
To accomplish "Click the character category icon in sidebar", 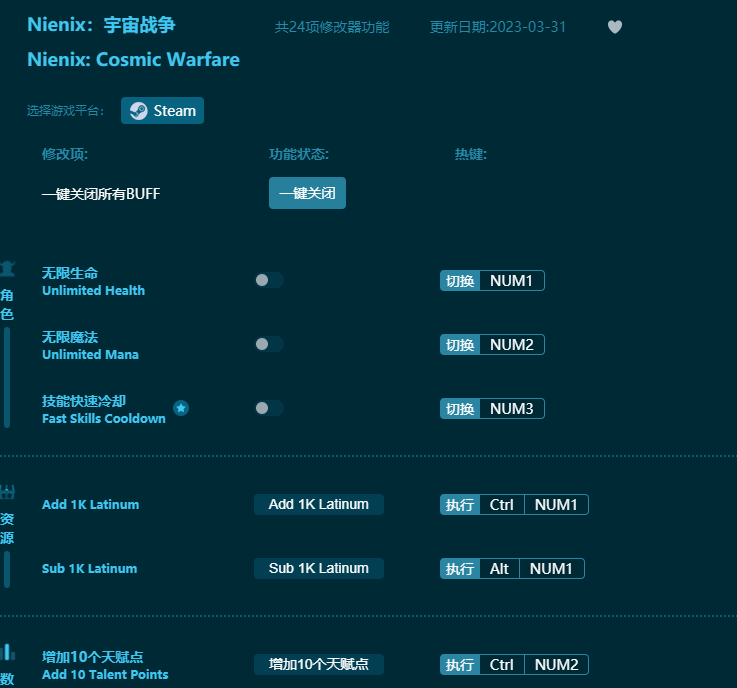I will click(8, 268).
